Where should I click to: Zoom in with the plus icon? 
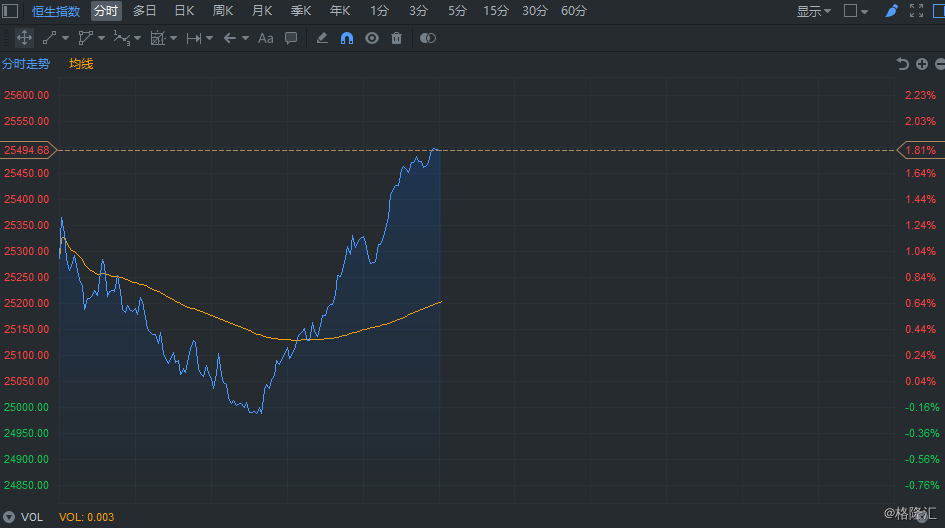(x=922, y=64)
